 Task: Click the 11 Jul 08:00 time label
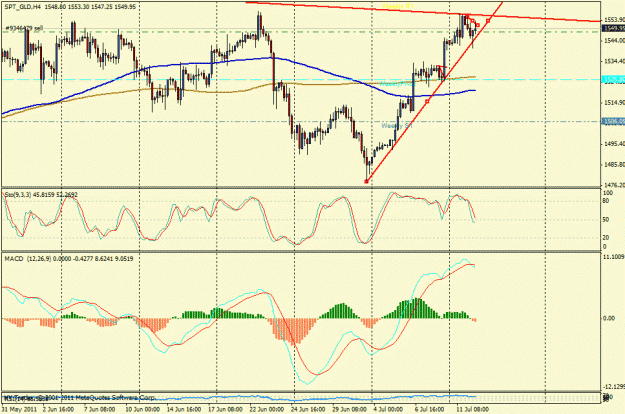pyautogui.click(x=472, y=409)
